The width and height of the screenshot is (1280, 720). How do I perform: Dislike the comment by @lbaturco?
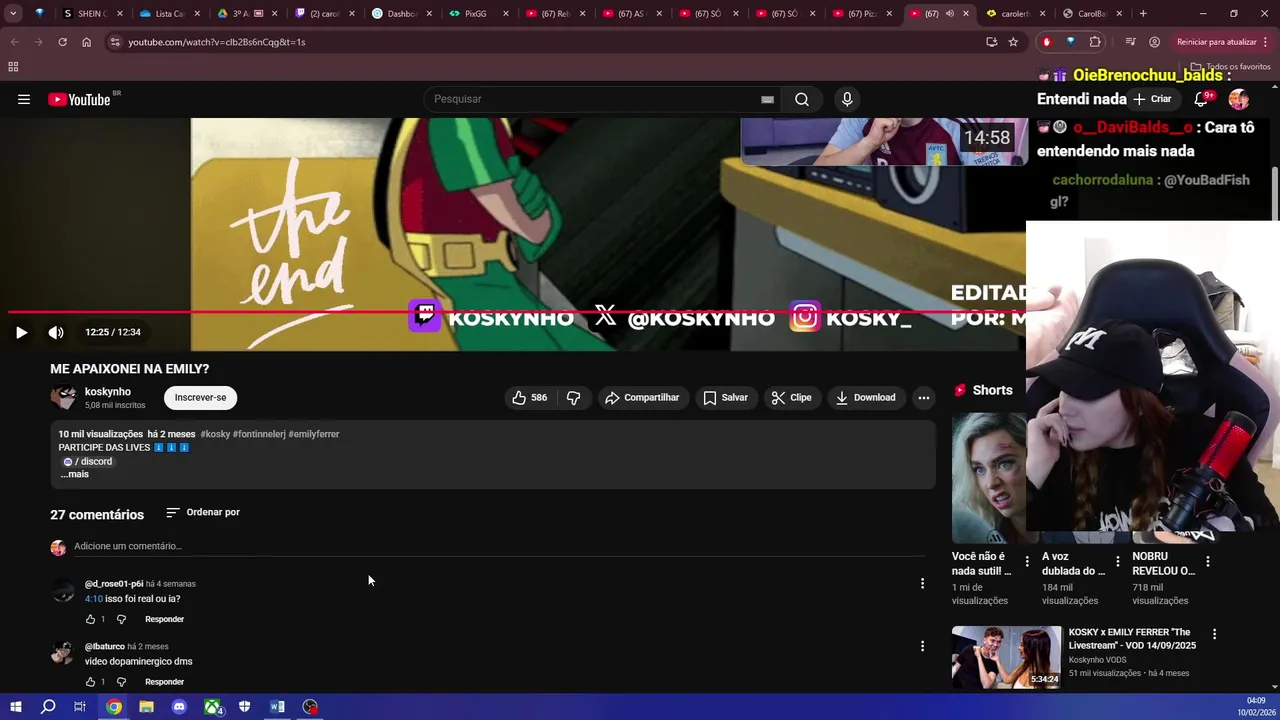pos(121,682)
